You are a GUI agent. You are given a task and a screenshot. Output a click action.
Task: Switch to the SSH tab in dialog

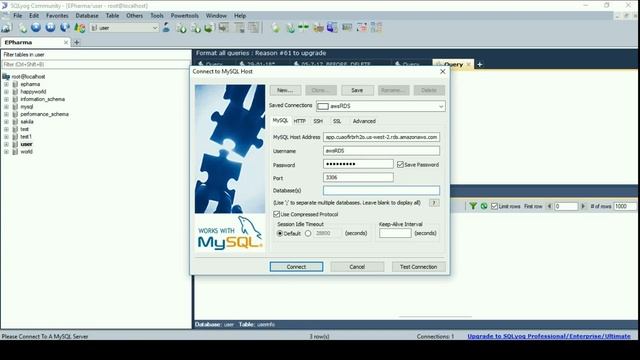point(318,121)
